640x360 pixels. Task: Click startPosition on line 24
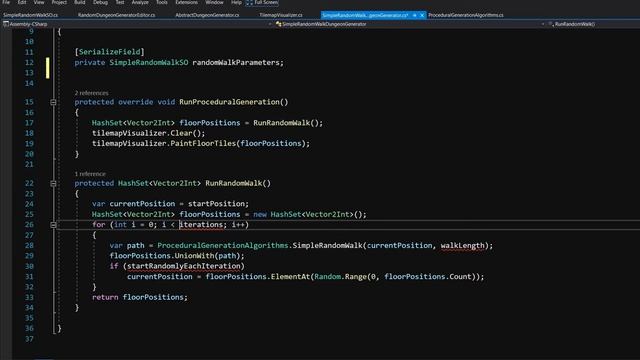(x=216, y=204)
